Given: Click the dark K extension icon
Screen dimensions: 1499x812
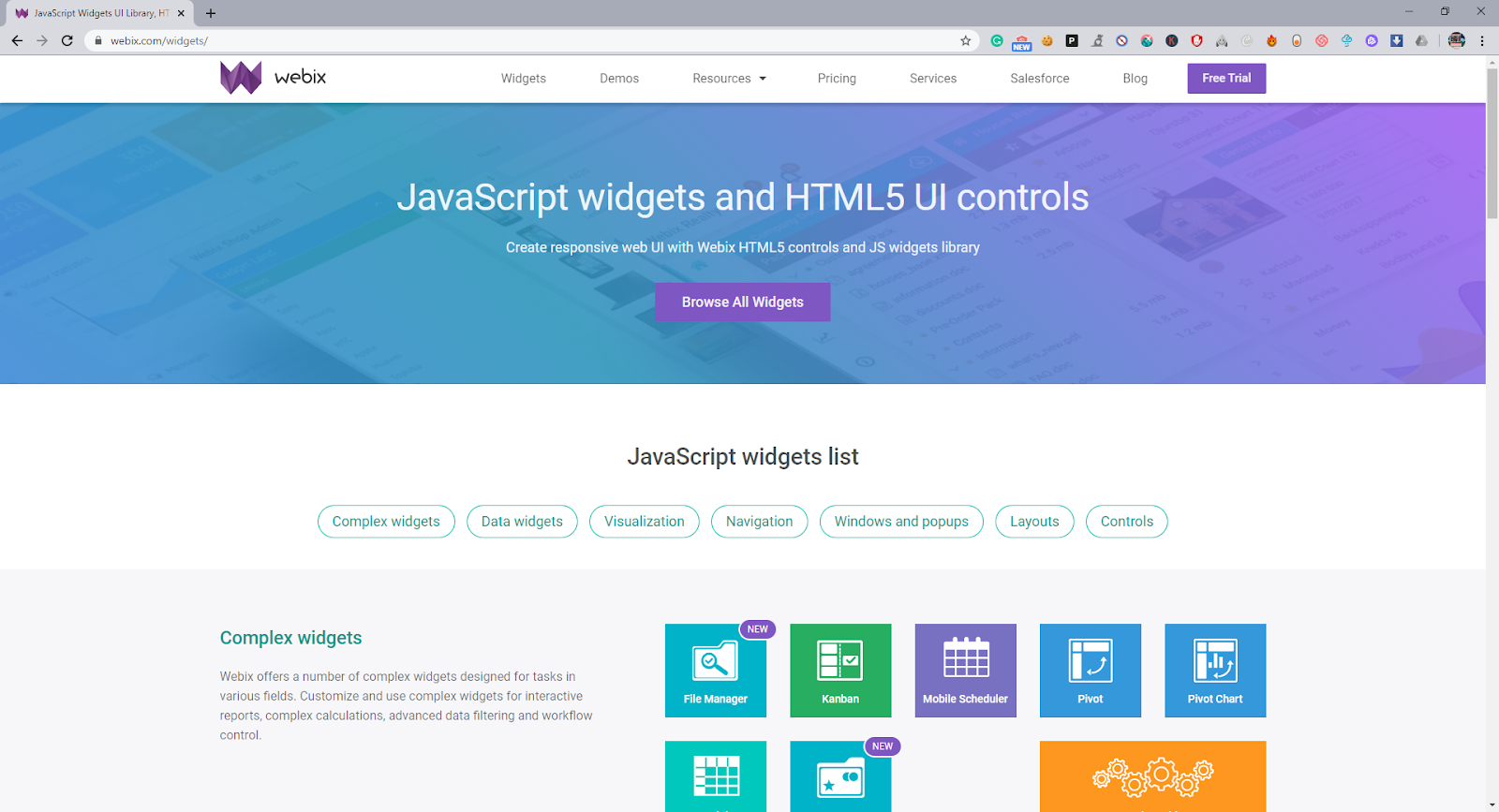Looking at the screenshot, I should [x=1172, y=40].
